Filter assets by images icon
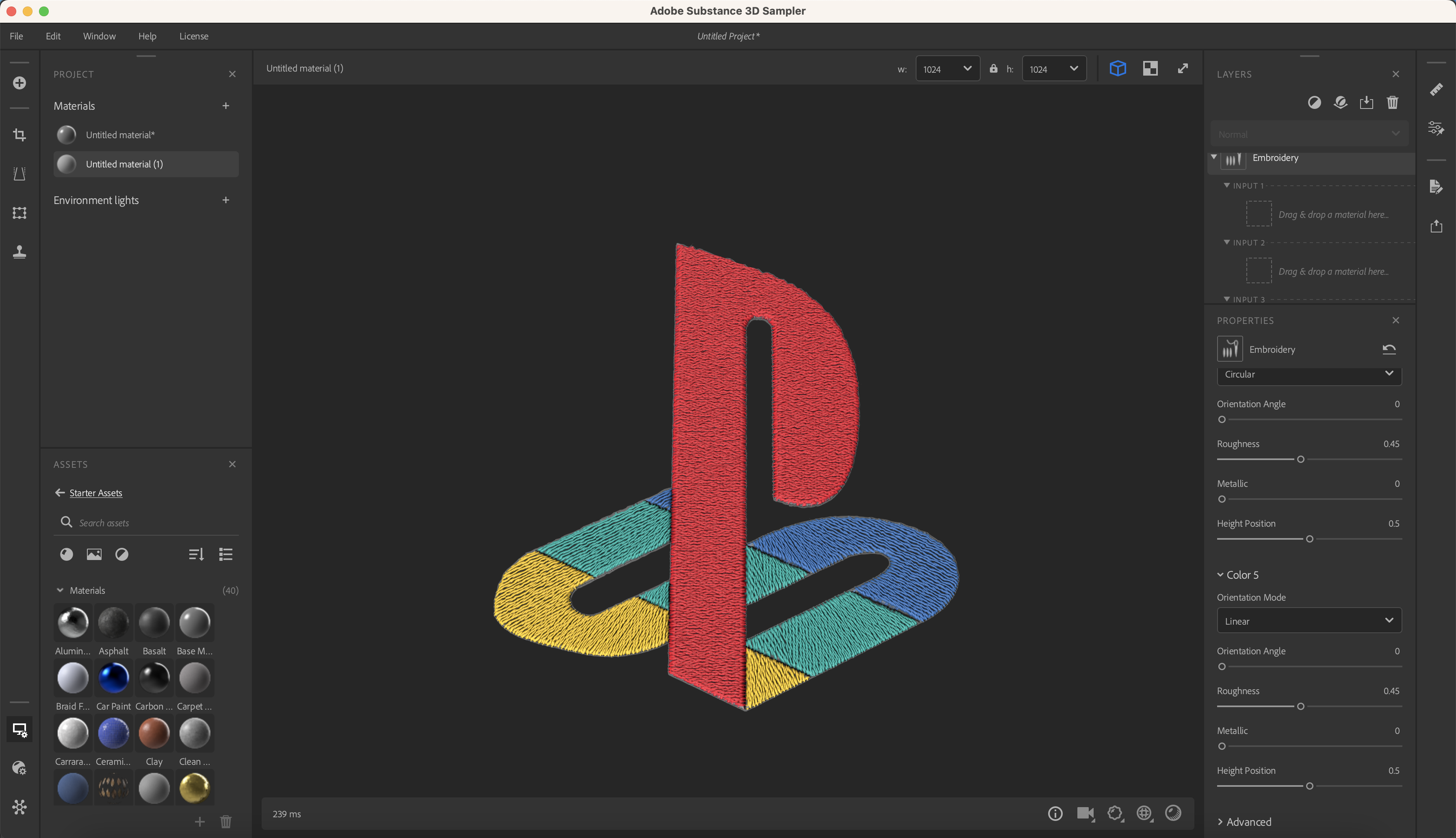This screenshot has width=1456, height=838. point(94,554)
